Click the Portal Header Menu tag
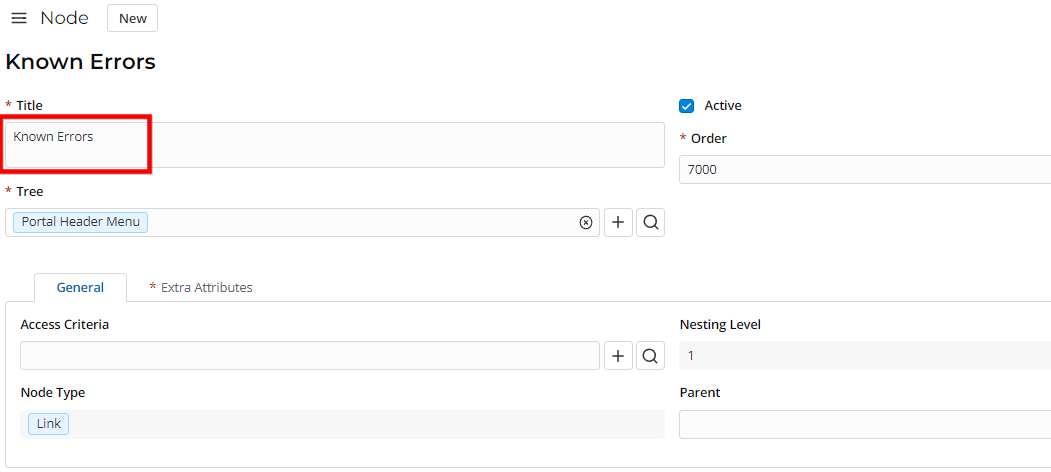 (80, 222)
